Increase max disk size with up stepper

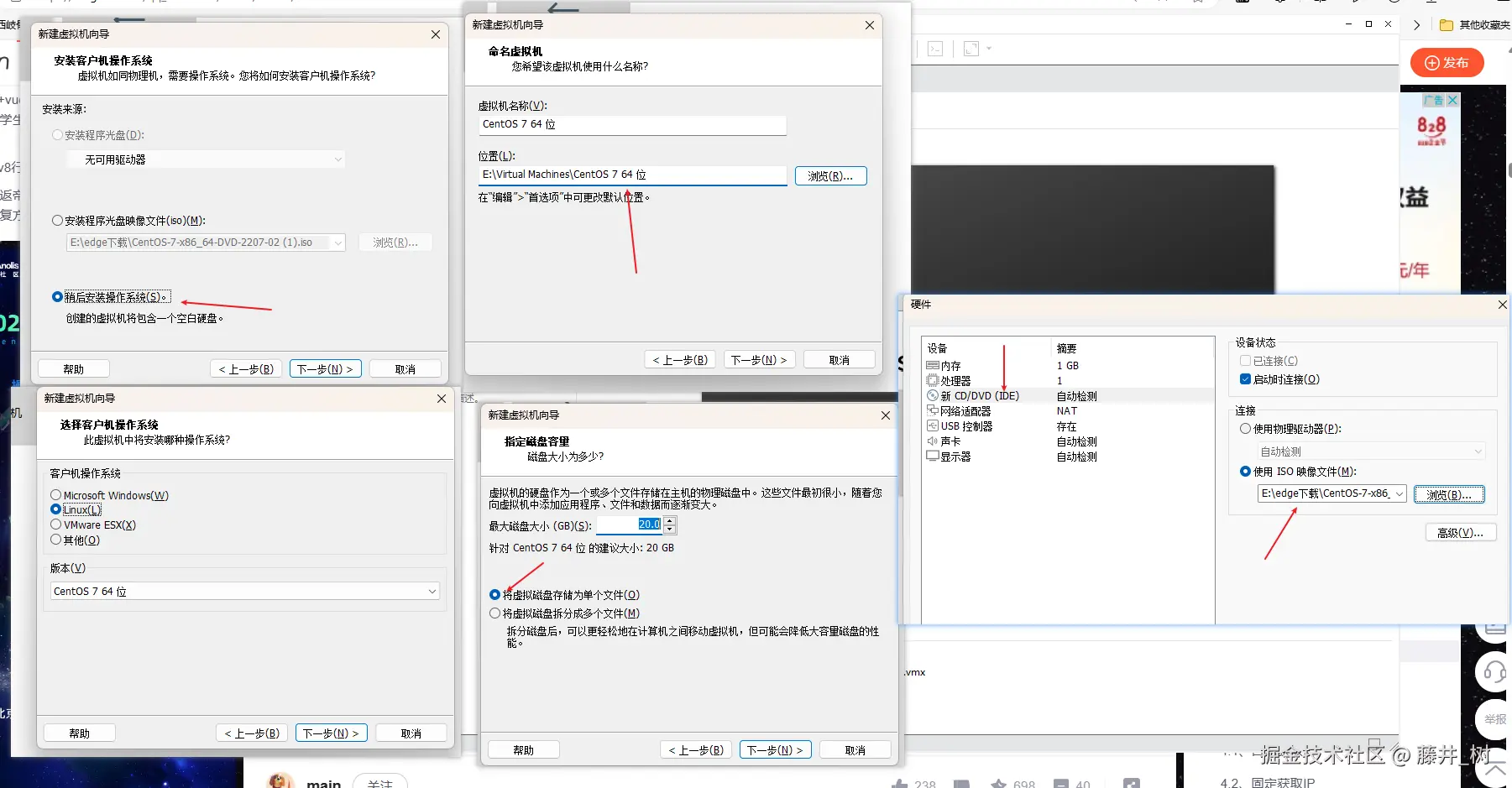coord(669,521)
